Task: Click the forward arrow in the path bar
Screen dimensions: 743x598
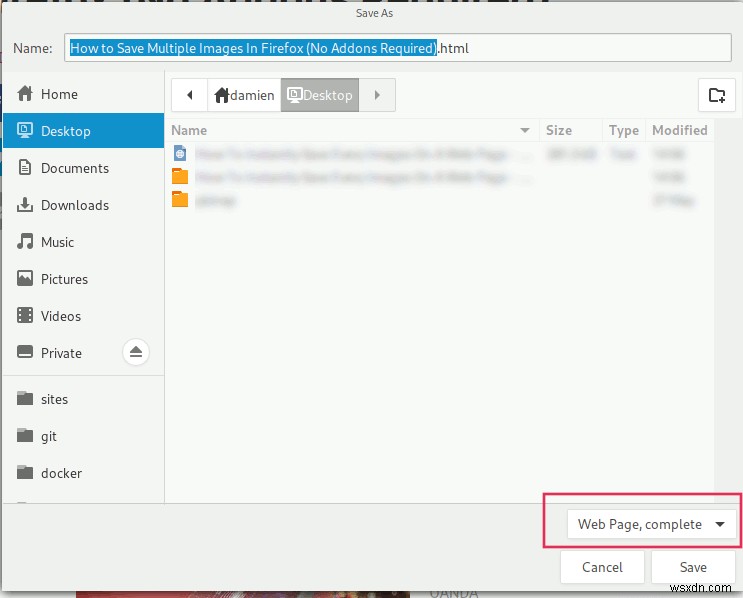Action: [x=377, y=95]
